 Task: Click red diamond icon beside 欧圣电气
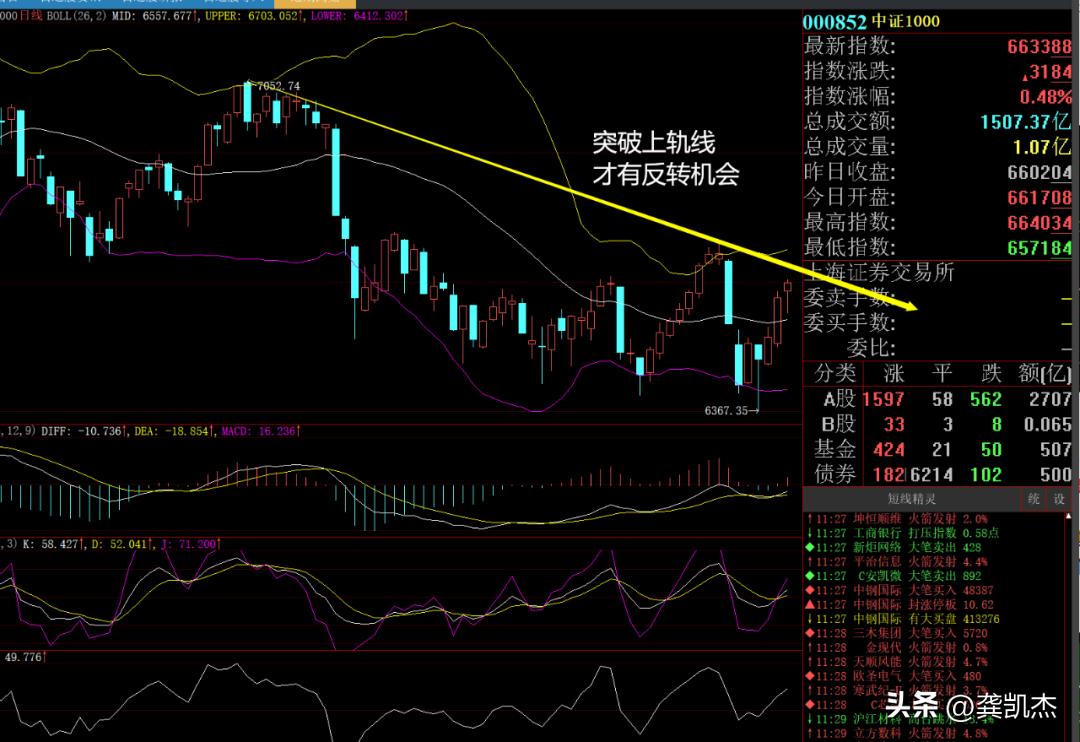809,677
